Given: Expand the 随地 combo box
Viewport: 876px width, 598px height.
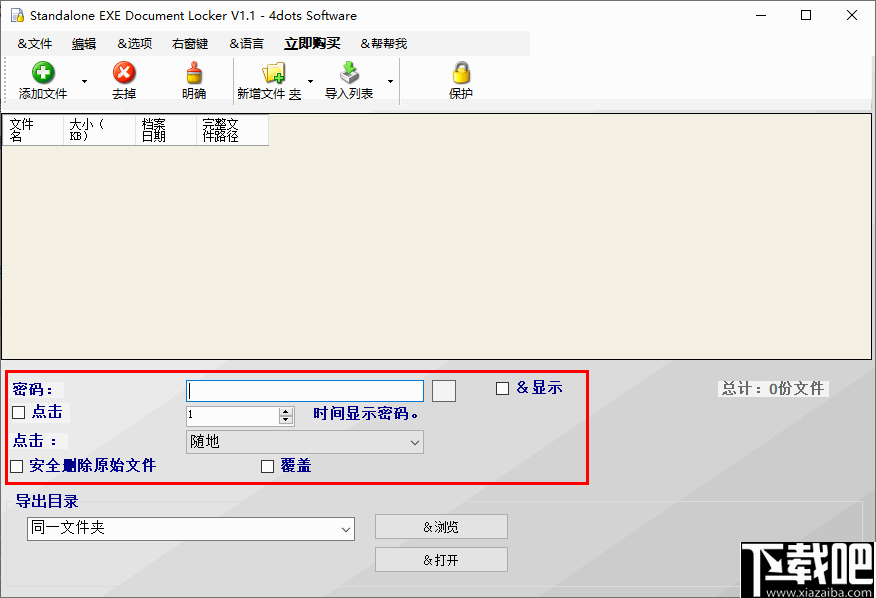Looking at the screenshot, I should [x=413, y=441].
